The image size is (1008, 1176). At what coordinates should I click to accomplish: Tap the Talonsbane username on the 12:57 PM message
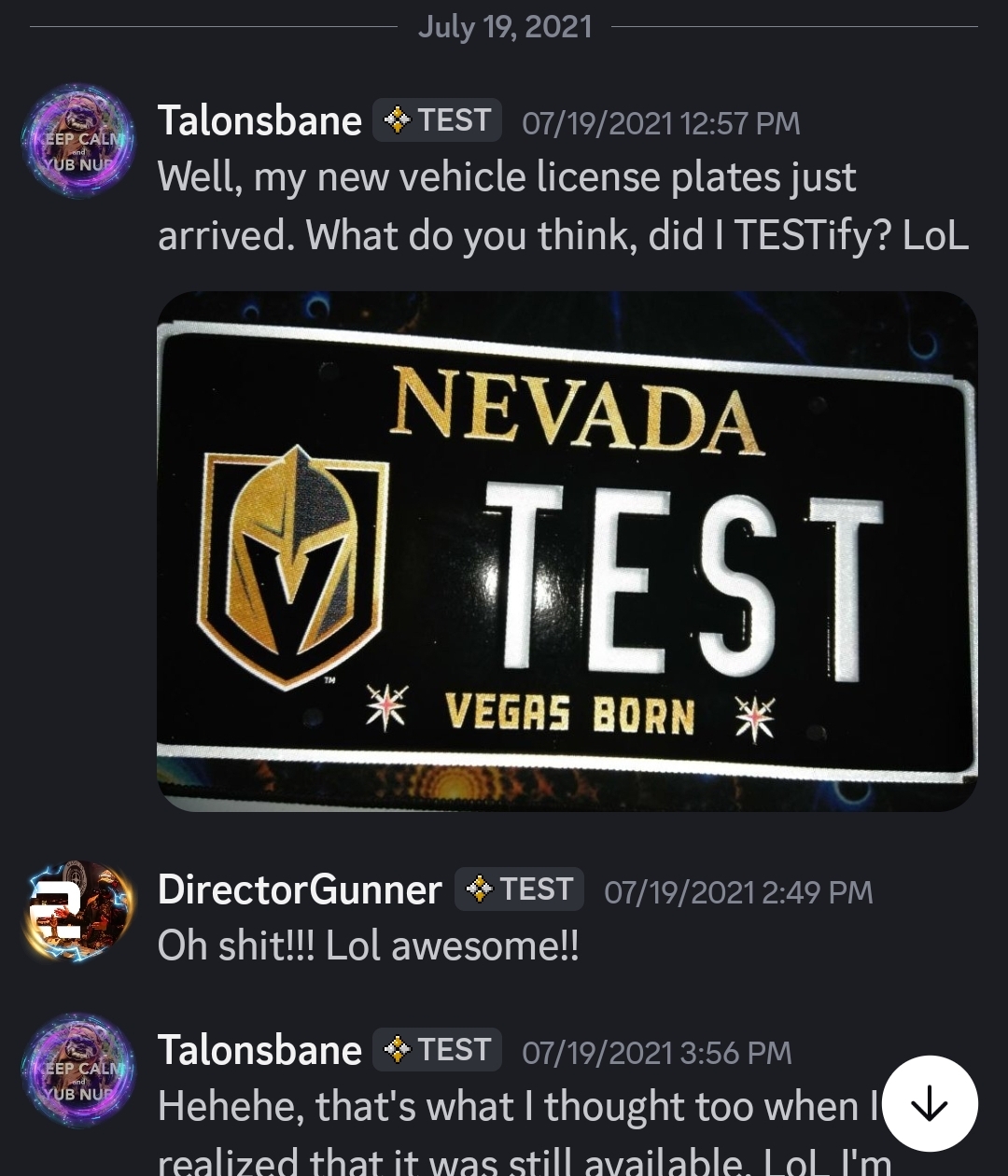click(259, 120)
